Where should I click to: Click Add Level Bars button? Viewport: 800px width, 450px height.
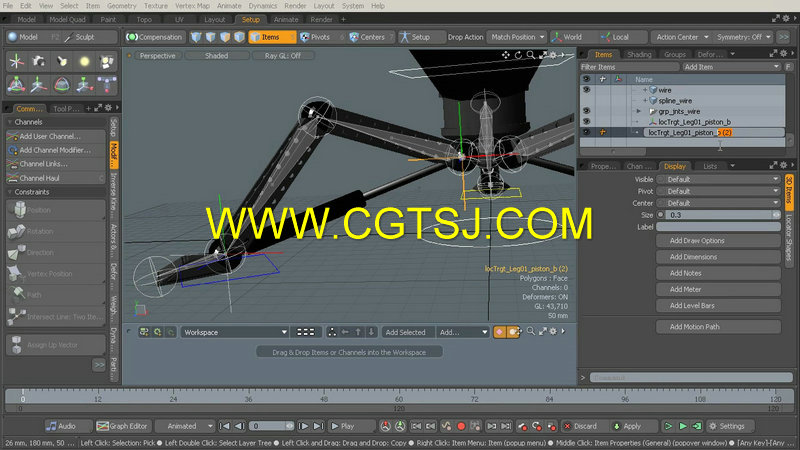pyautogui.click(x=718, y=306)
